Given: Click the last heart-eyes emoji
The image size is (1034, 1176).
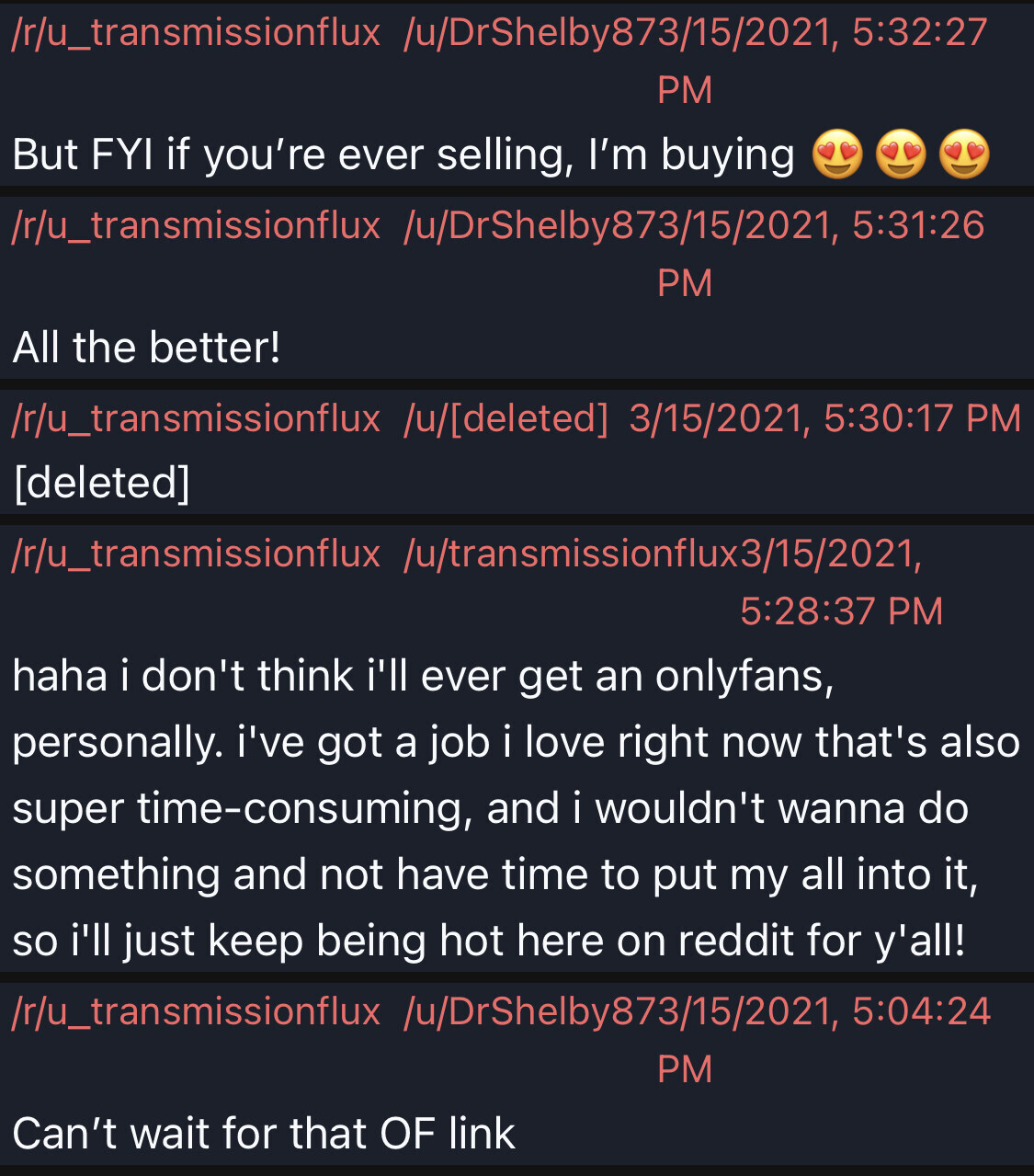Looking at the screenshot, I should click(964, 154).
